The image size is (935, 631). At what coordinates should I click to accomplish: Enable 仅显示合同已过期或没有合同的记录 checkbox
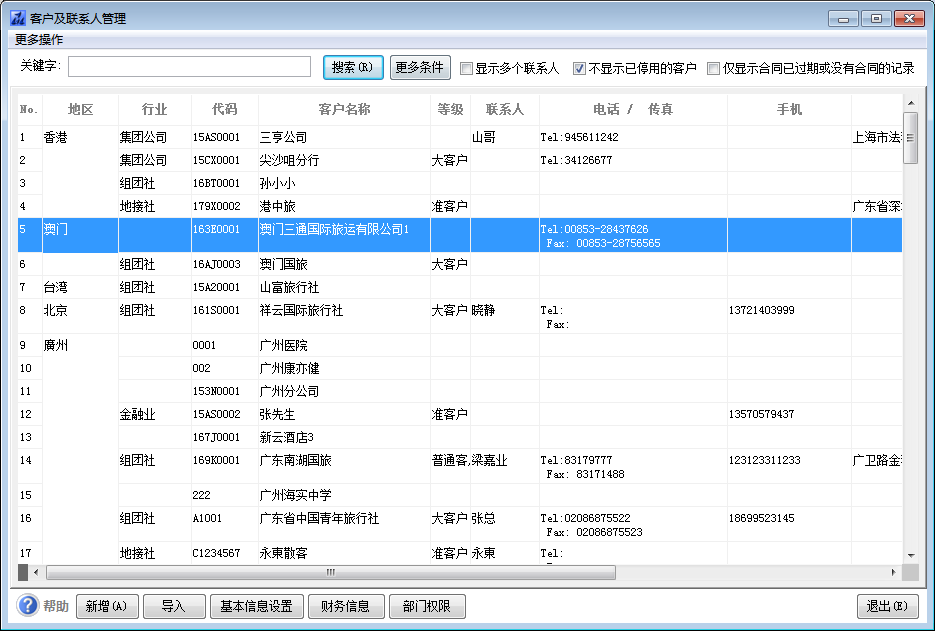[713, 69]
